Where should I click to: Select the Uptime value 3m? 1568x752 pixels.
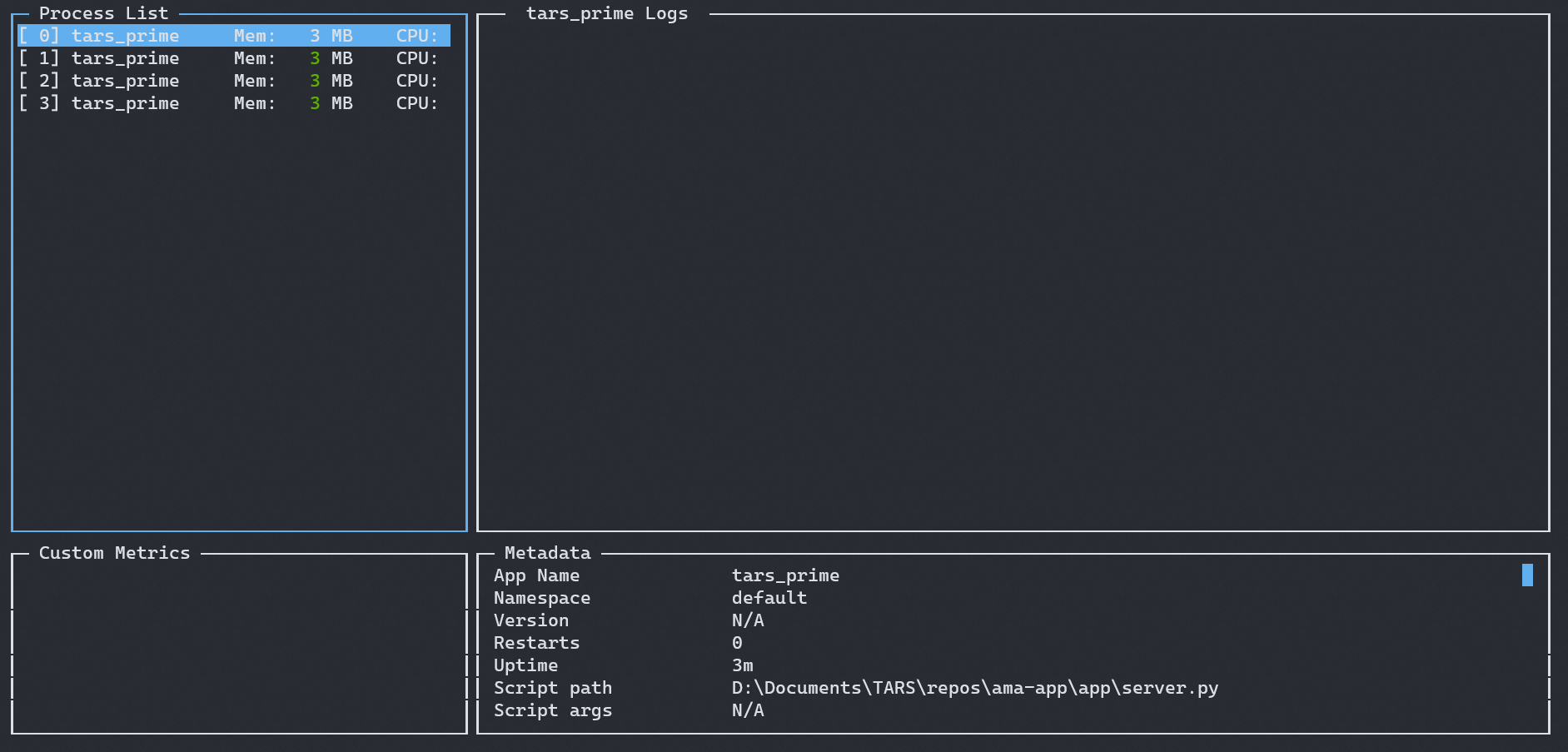741,665
